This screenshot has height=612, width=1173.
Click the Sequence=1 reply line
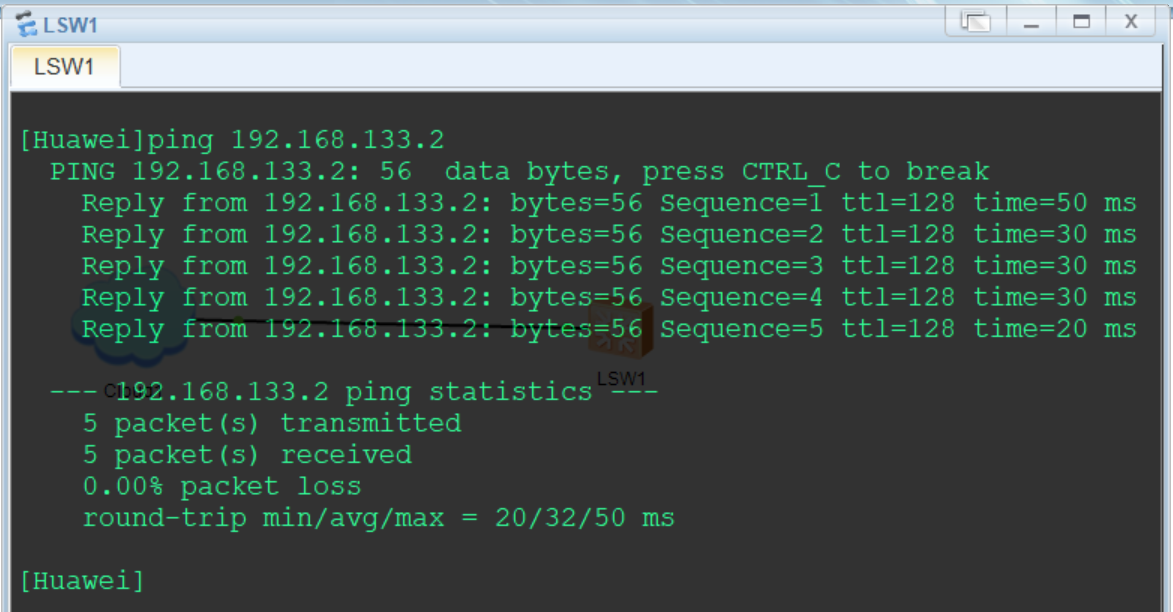(x=608, y=203)
